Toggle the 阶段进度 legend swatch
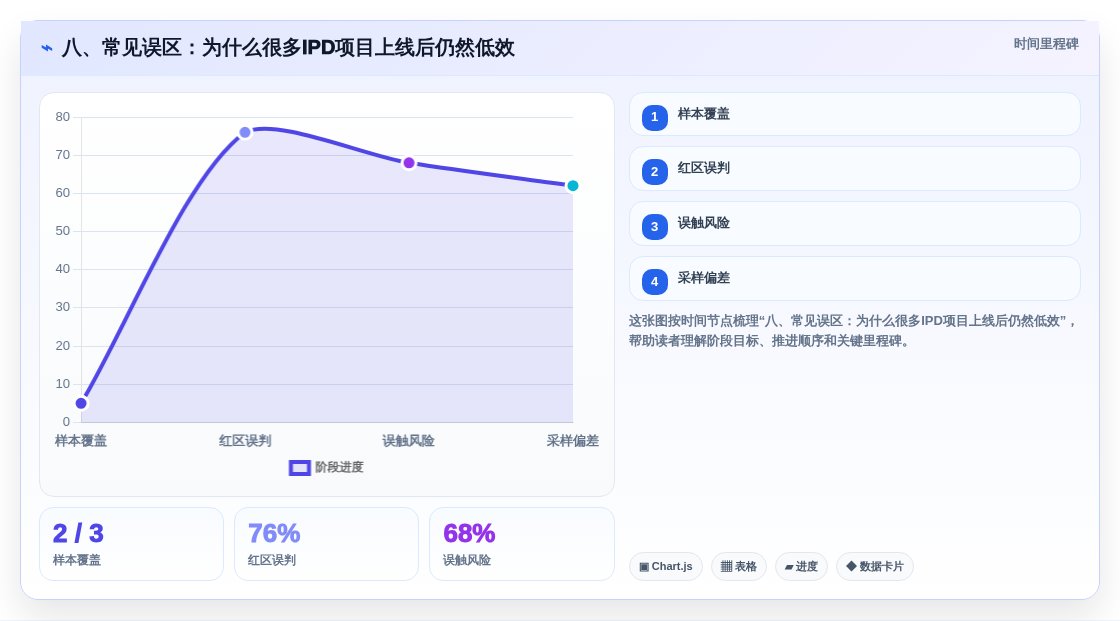 pyautogui.click(x=299, y=467)
